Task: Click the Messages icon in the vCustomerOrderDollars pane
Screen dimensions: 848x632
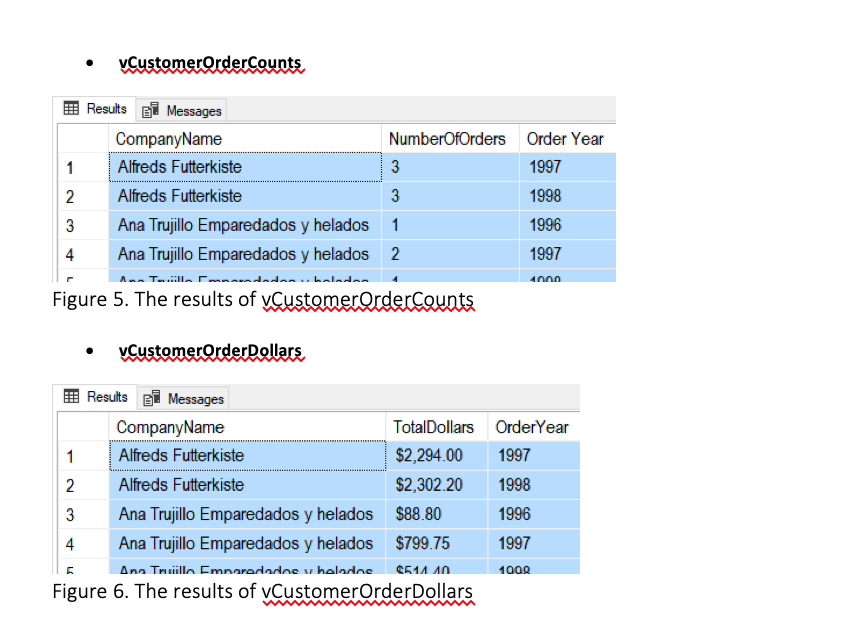Action: coord(152,398)
